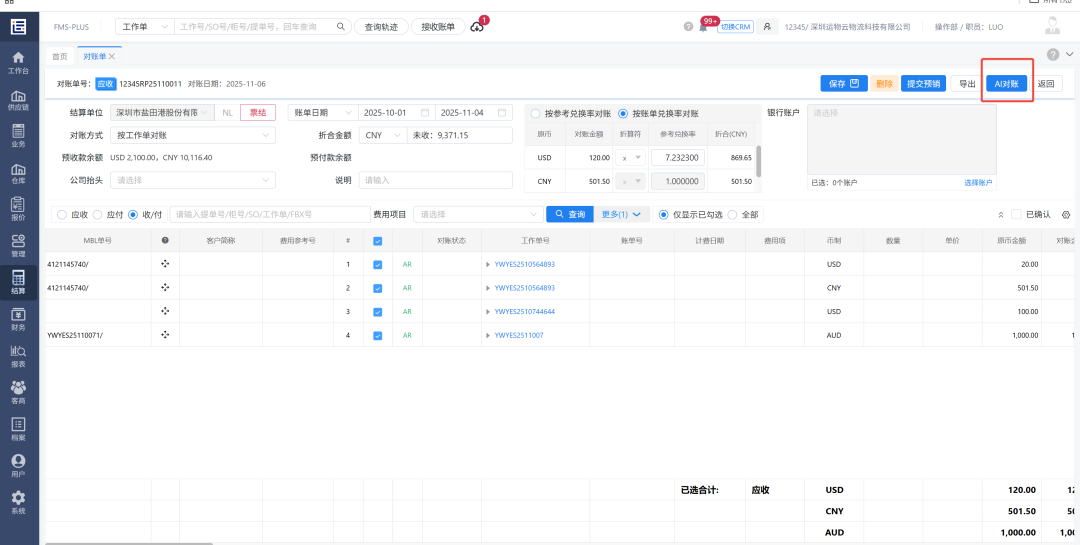Open 报表 in the sidebar
The height and width of the screenshot is (545, 1080).
(x=19, y=356)
